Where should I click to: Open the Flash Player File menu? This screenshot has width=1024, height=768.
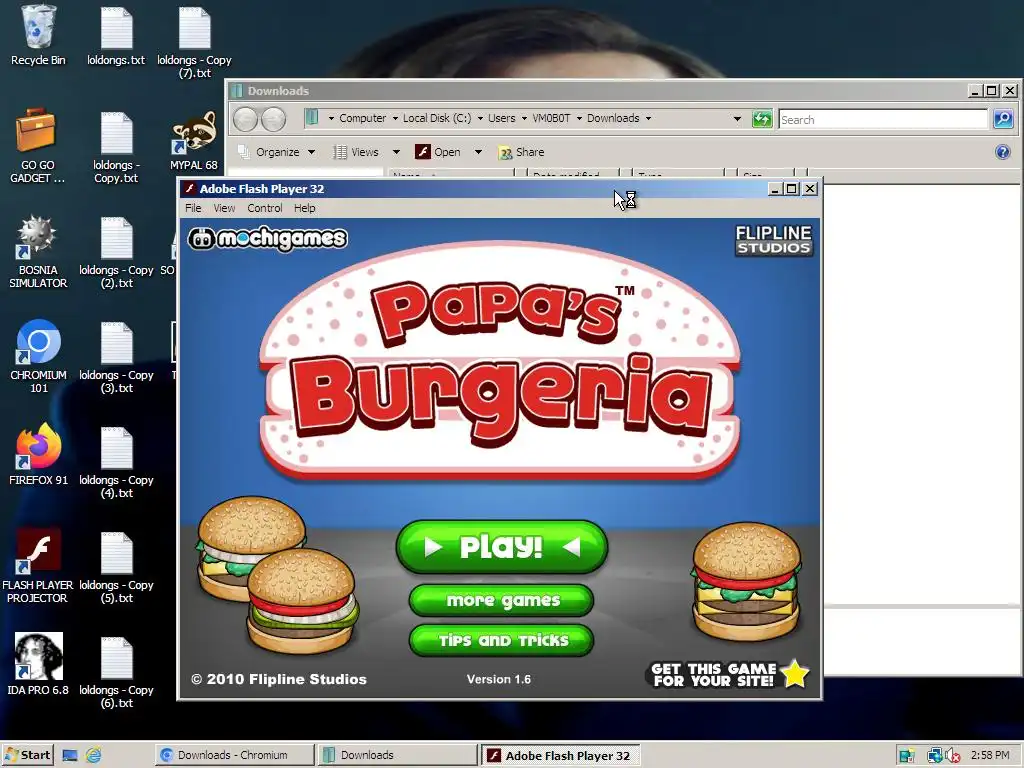tap(193, 208)
